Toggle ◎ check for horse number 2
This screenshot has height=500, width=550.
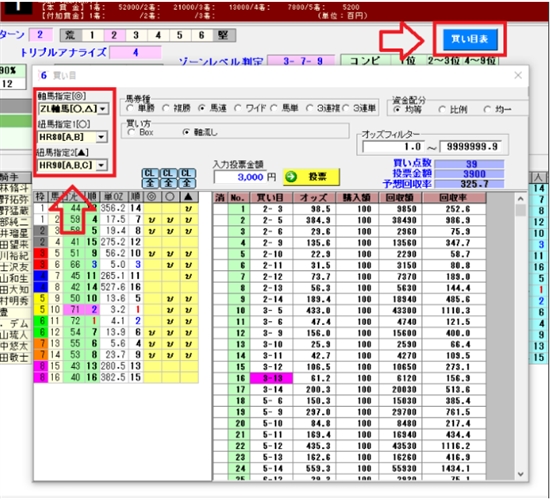tap(152, 220)
